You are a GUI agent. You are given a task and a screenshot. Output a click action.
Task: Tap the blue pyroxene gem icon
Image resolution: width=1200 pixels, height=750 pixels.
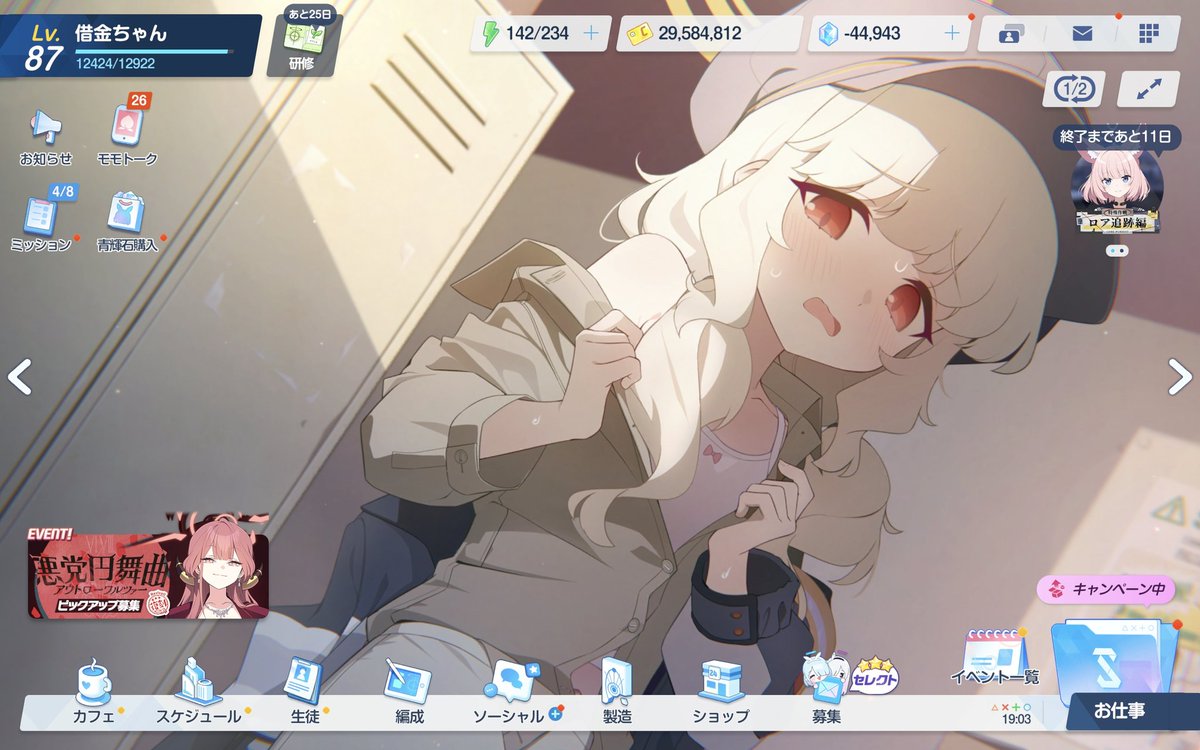point(826,33)
